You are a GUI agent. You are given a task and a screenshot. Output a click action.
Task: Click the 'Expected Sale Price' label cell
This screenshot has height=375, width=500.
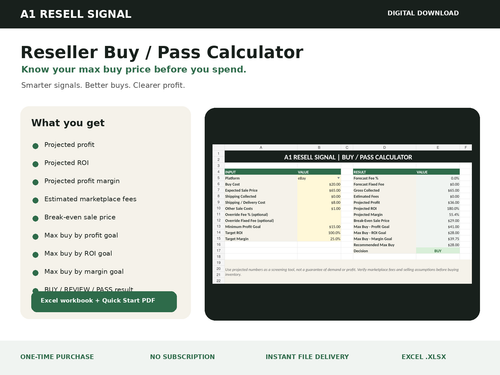261,190
